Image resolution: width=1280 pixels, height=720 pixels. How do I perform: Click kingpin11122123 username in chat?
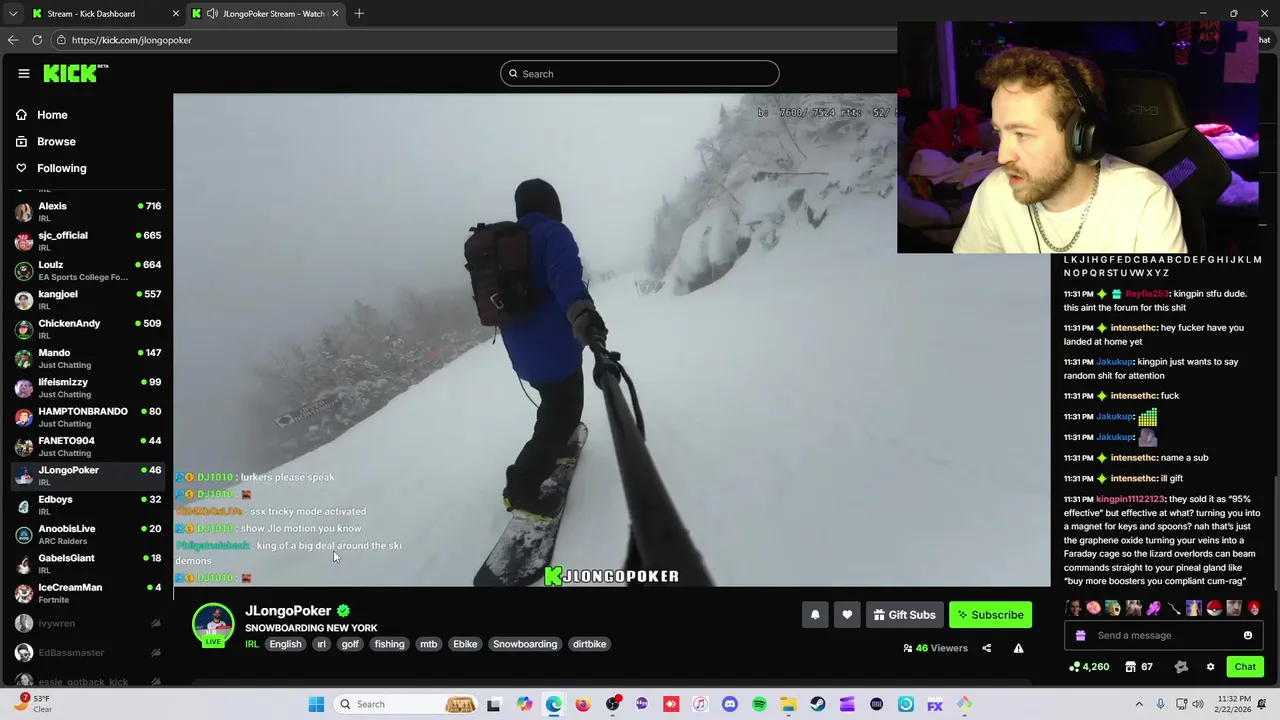1130,499
